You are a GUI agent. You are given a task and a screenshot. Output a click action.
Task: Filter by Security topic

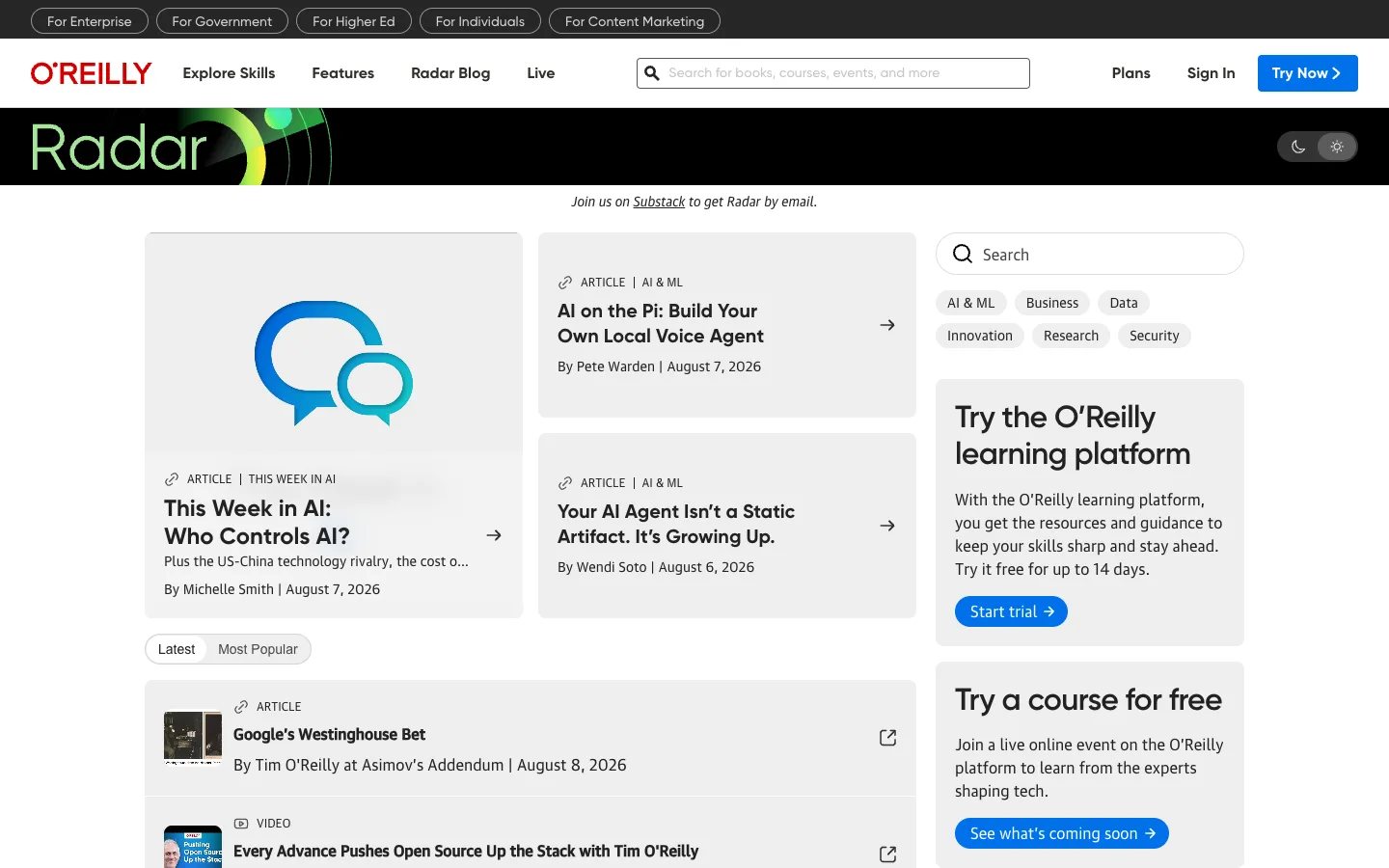(x=1155, y=336)
